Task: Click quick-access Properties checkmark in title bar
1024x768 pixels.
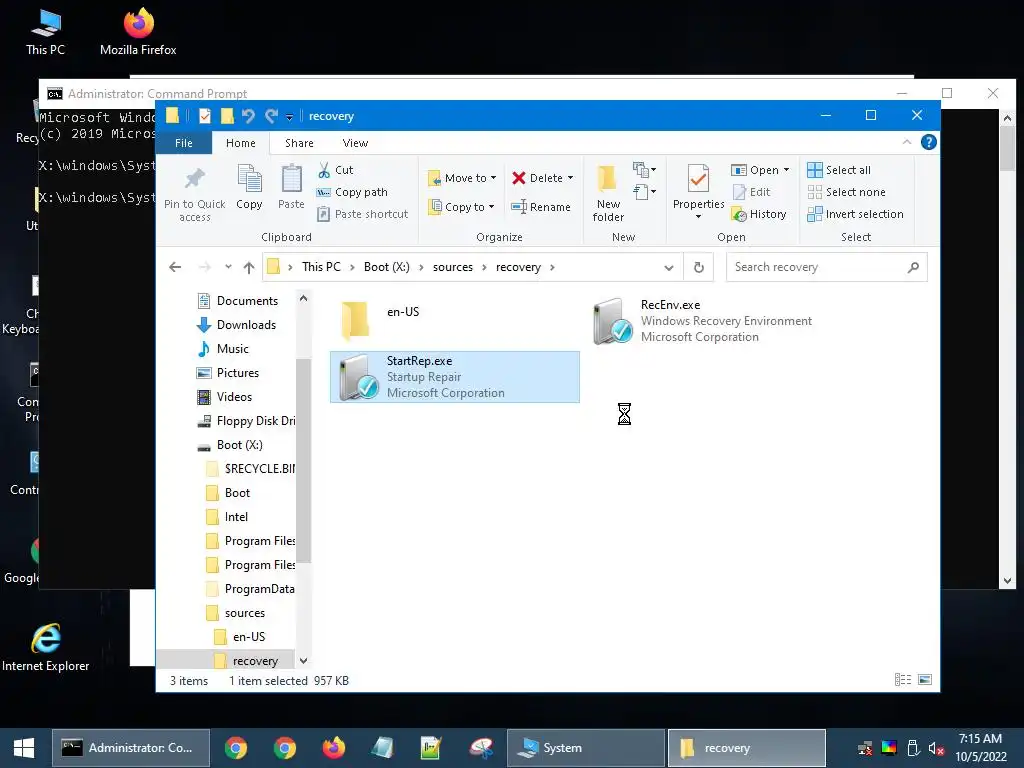Action: click(205, 116)
